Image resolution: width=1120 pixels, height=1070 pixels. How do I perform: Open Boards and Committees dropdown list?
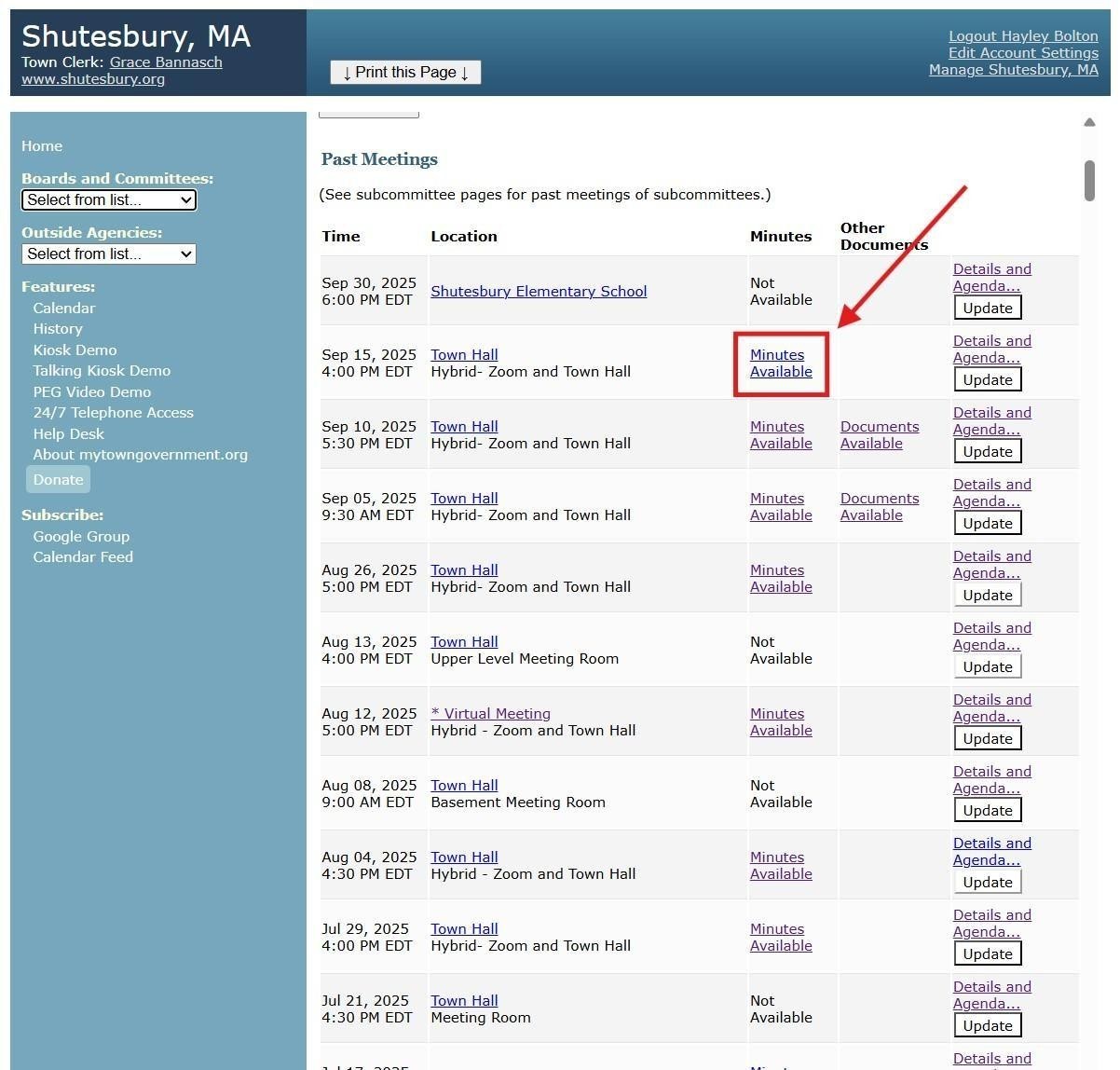click(108, 199)
